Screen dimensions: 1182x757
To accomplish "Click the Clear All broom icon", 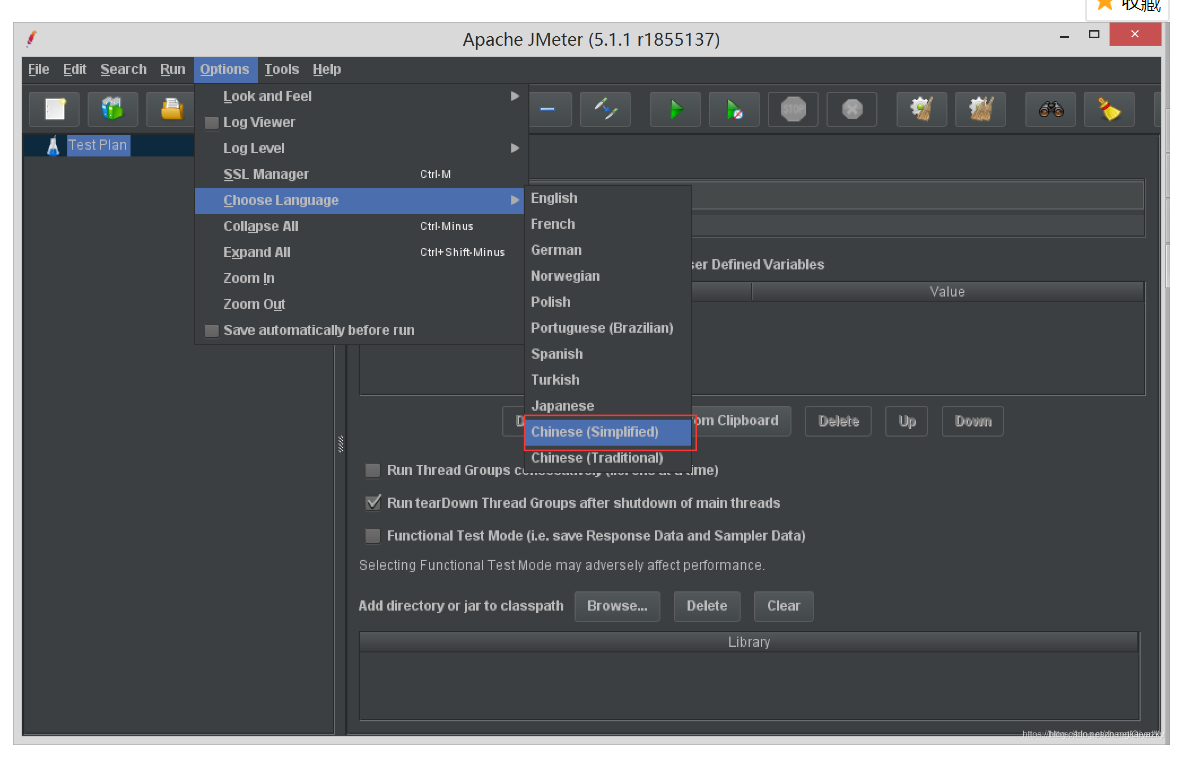I will [981, 109].
